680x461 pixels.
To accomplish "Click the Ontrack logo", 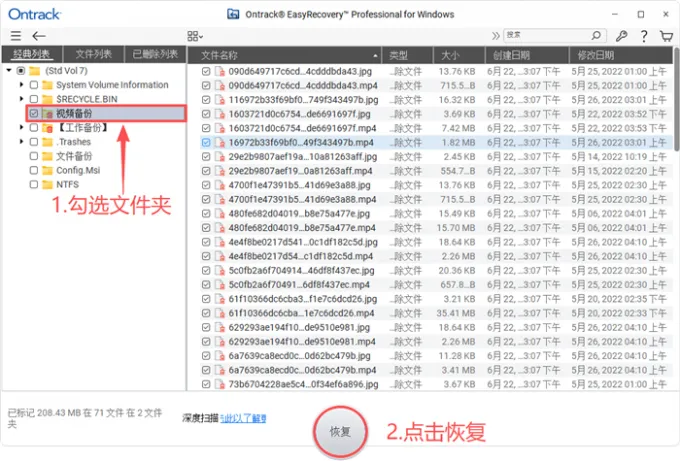I will 34,14.
